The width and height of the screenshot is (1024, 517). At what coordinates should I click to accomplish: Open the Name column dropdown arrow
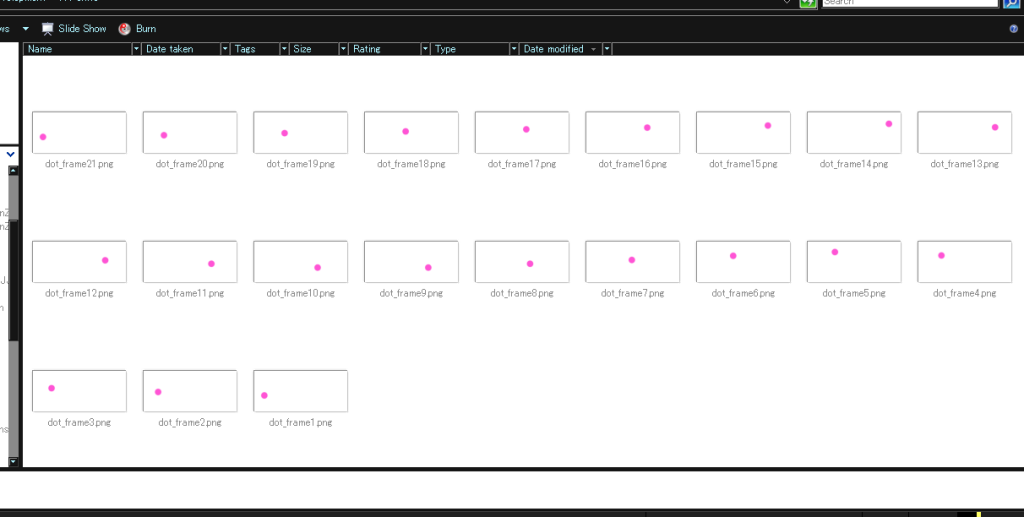137,49
